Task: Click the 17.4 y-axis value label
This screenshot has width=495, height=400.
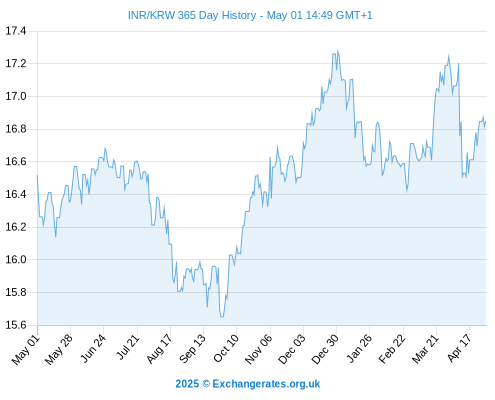Action: pyautogui.click(x=15, y=31)
